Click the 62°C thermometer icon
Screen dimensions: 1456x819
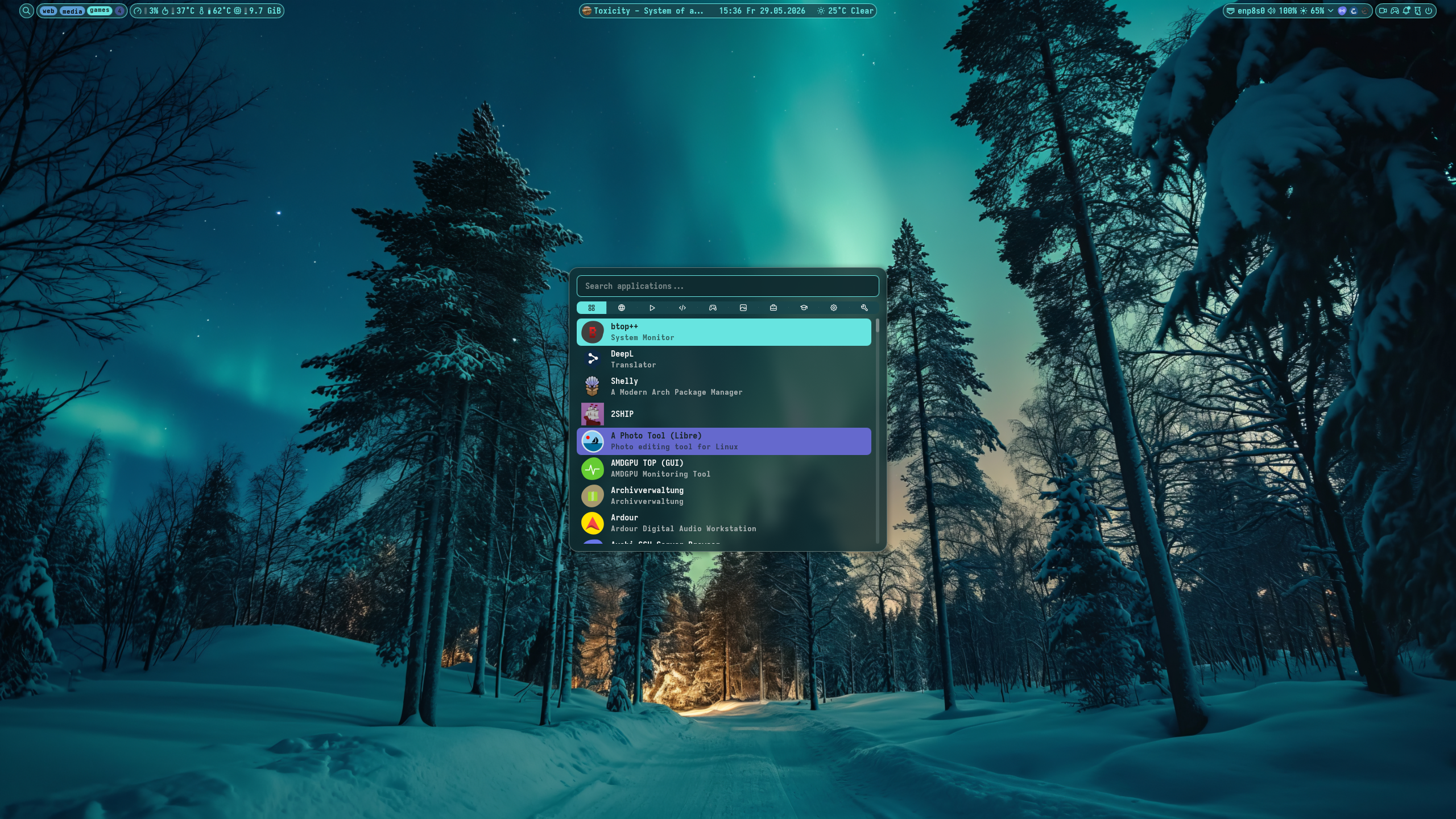201,11
